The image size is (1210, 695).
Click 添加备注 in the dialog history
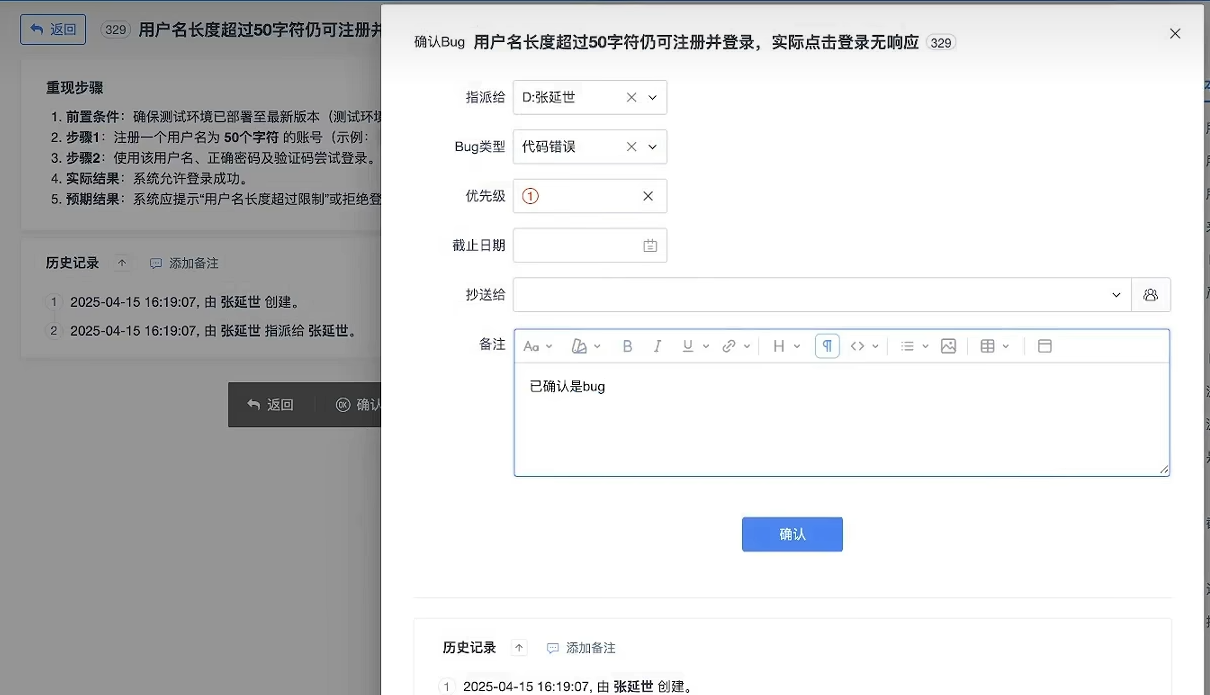pos(581,648)
